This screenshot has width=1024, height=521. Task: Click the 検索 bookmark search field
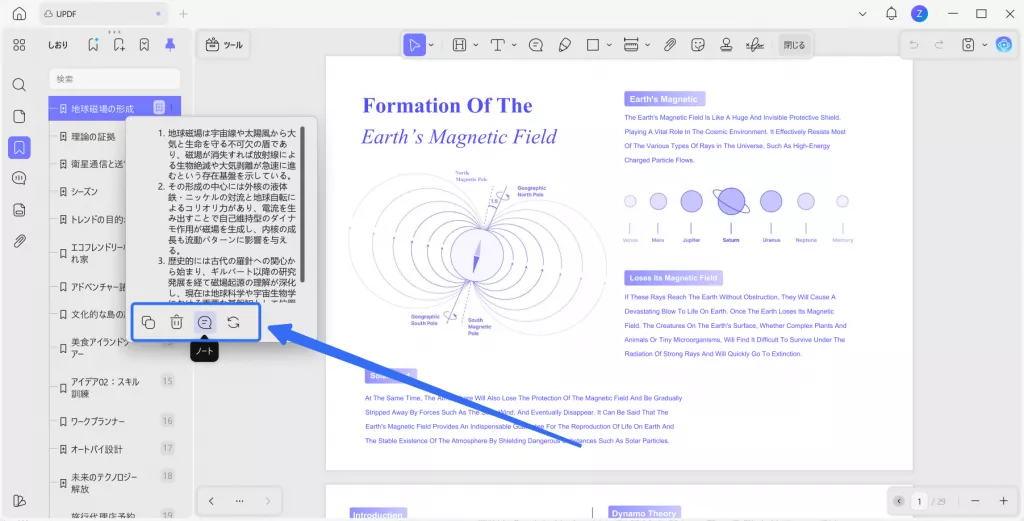tap(114, 79)
